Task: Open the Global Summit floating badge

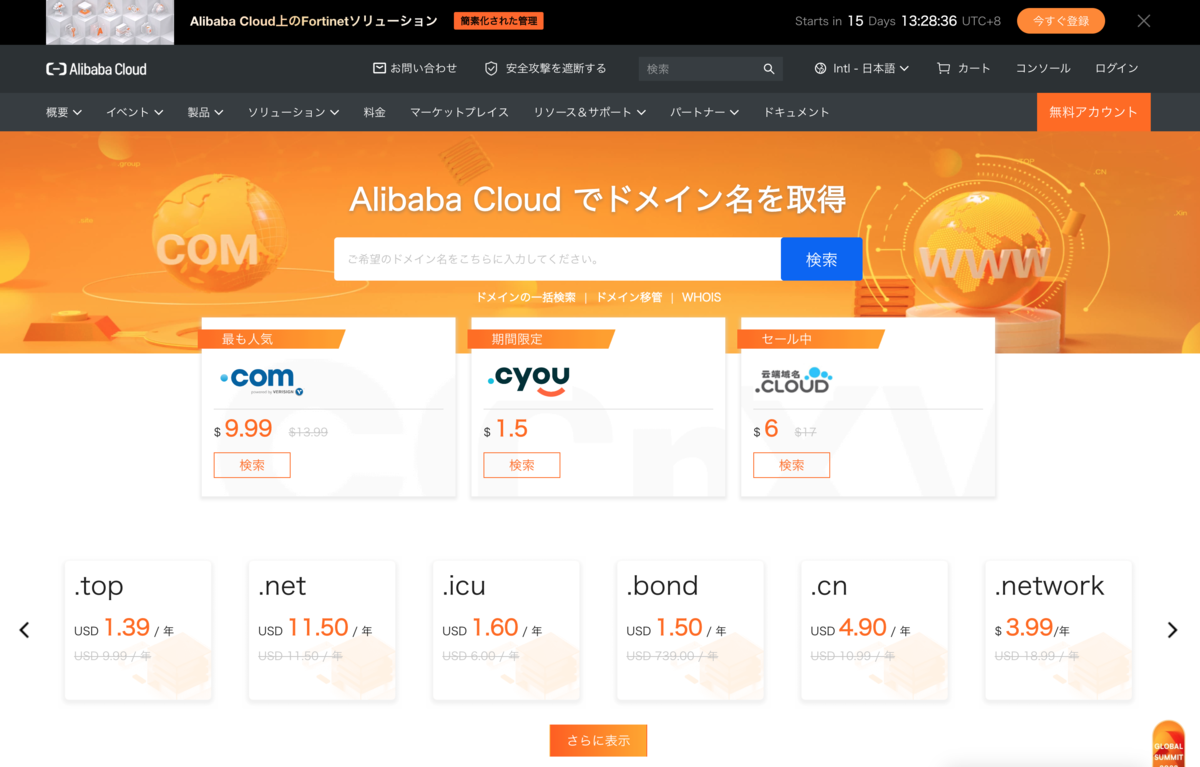Action: tap(1168, 744)
